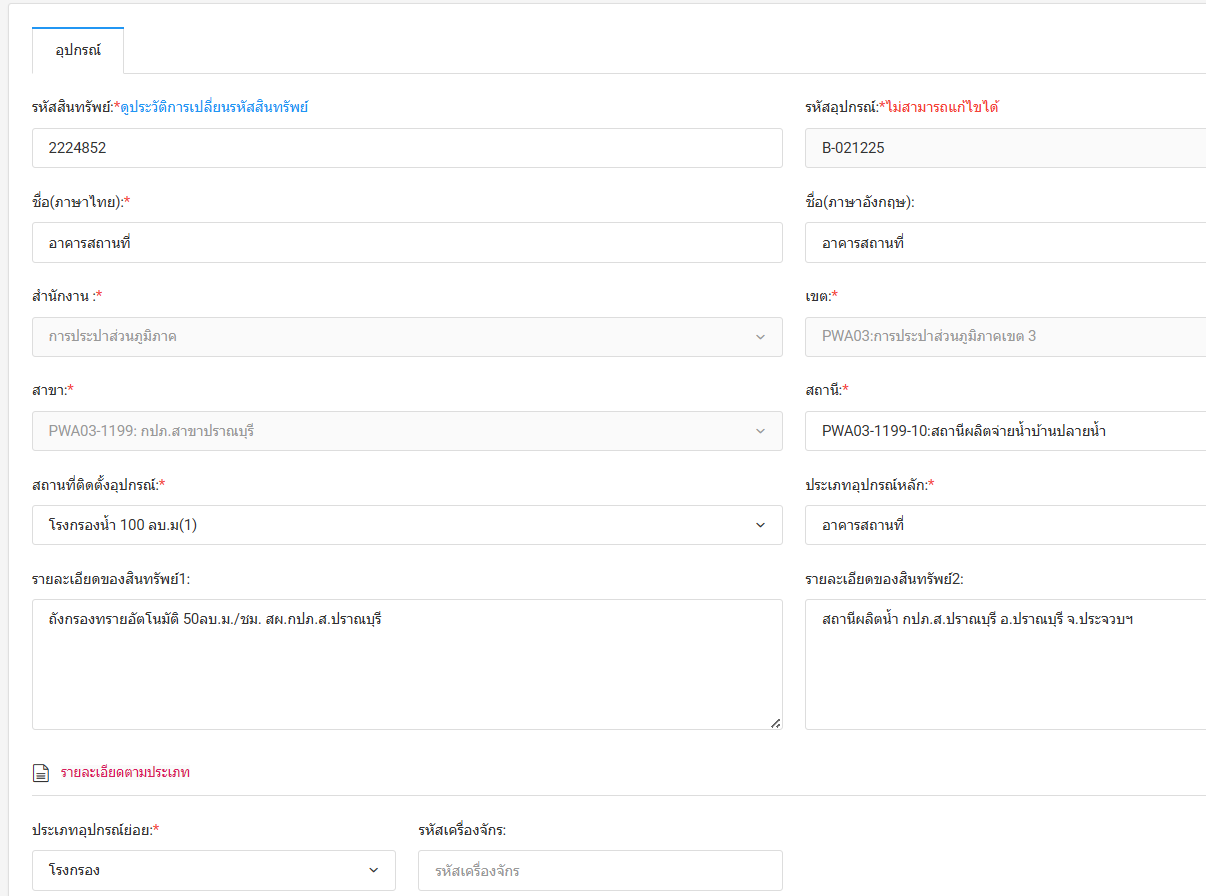Viewport: 1206px width, 896px height.
Task: Open the สำนักงาน dropdown chevron
Action: [760, 337]
